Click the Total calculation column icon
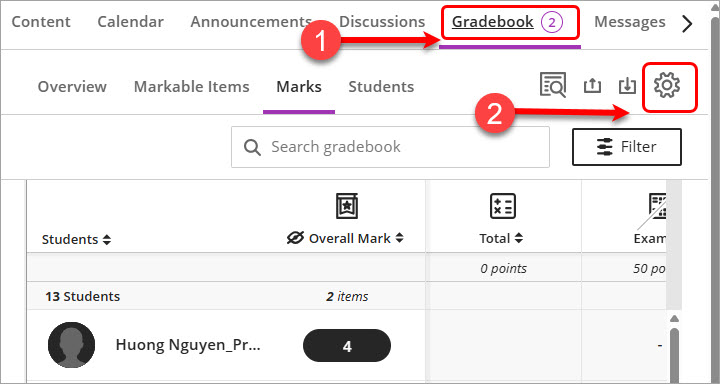720x384 pixels. (503, 206)
